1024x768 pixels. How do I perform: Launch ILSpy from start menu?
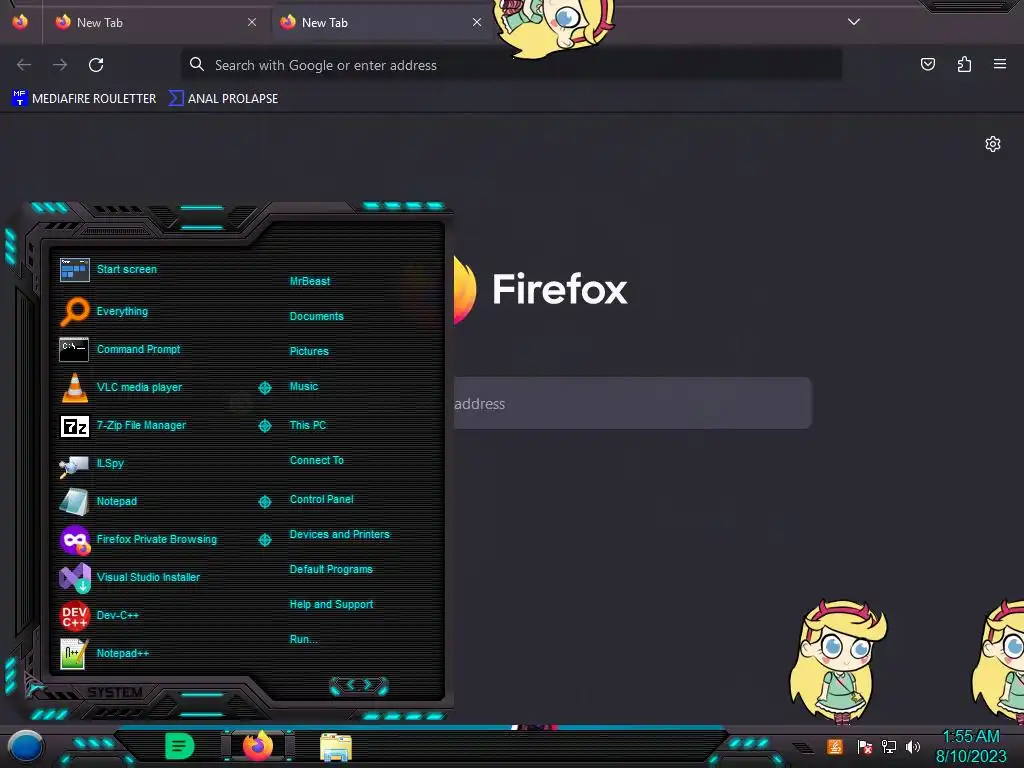coord(74,464)
